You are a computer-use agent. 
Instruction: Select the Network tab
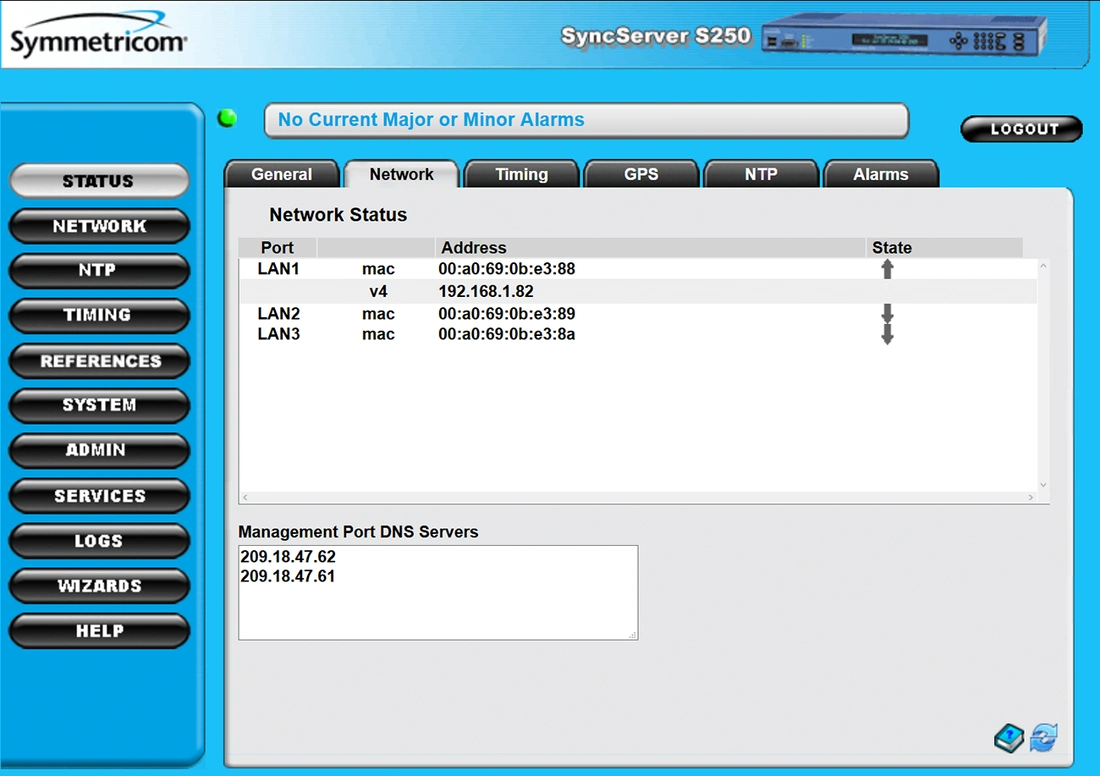pos(401,174)
